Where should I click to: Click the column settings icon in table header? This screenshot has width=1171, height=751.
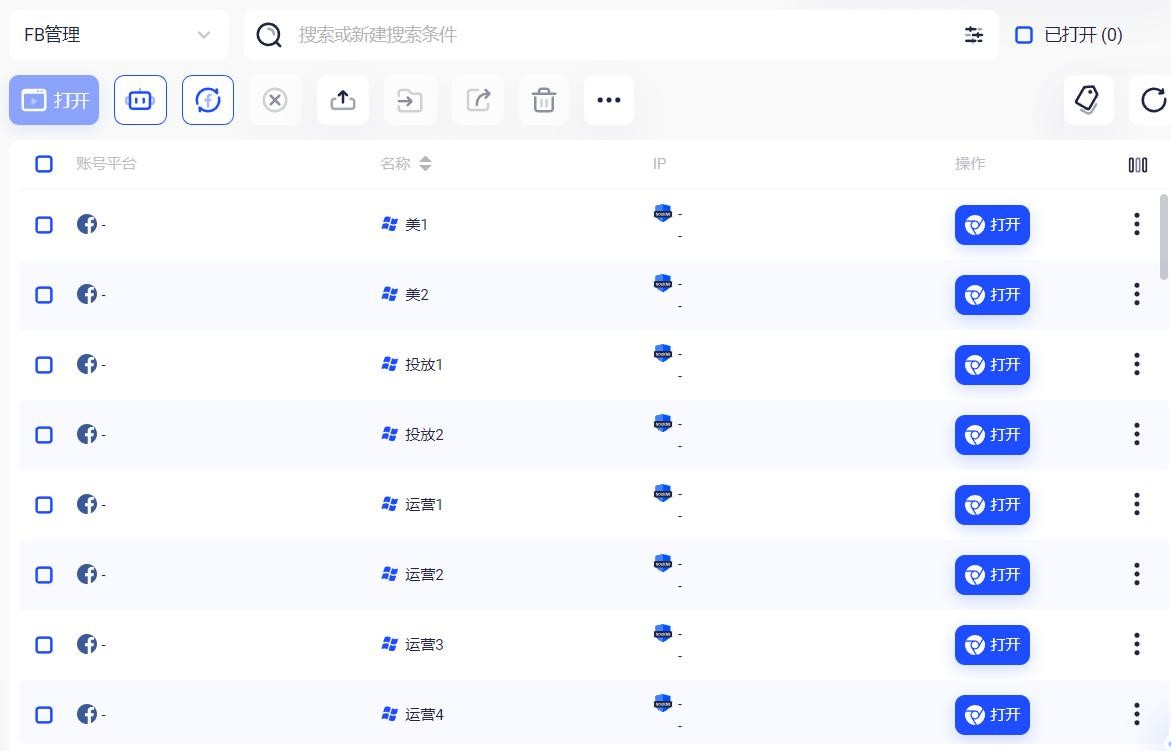[x=1137, y=165]
